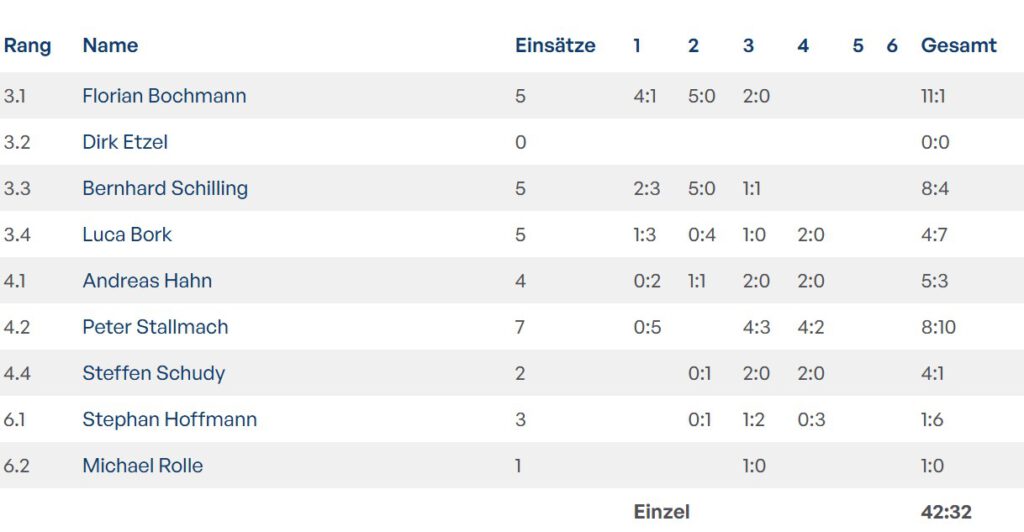
Task: Click the Dirk Etzel name link
Action: pos(125,142)
